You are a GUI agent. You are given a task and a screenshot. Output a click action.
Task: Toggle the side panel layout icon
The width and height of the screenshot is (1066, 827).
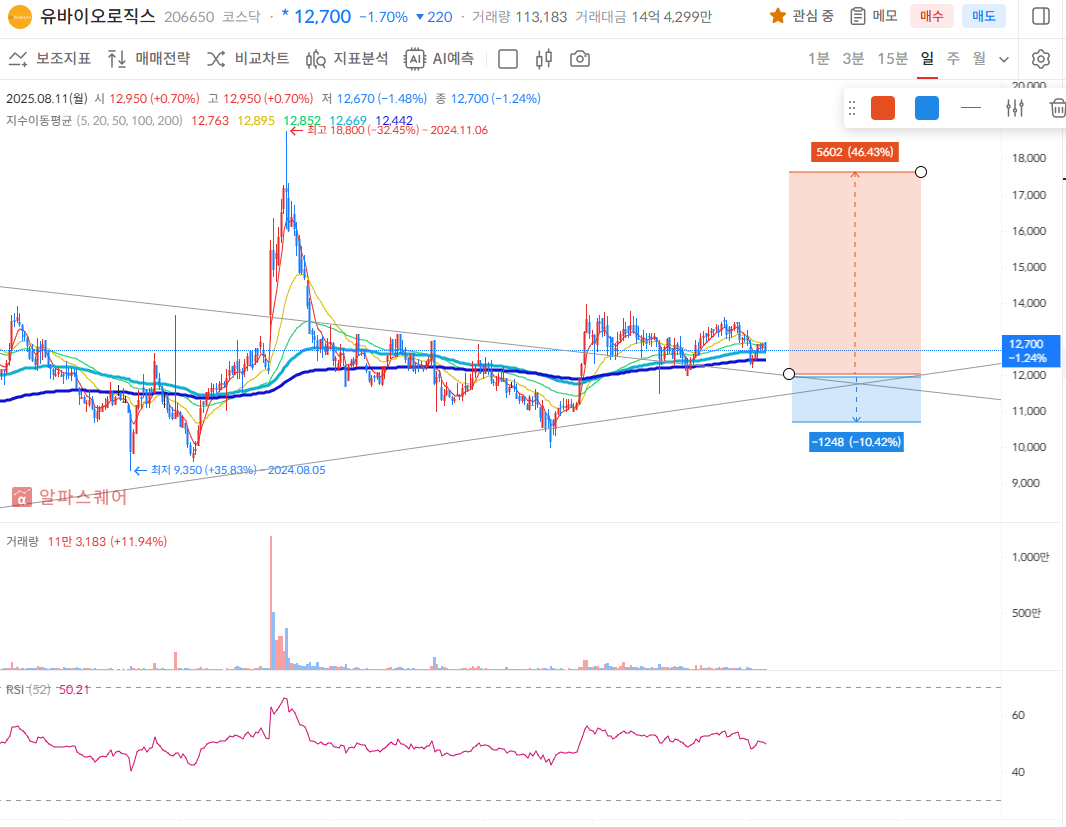coord(1041,16)
